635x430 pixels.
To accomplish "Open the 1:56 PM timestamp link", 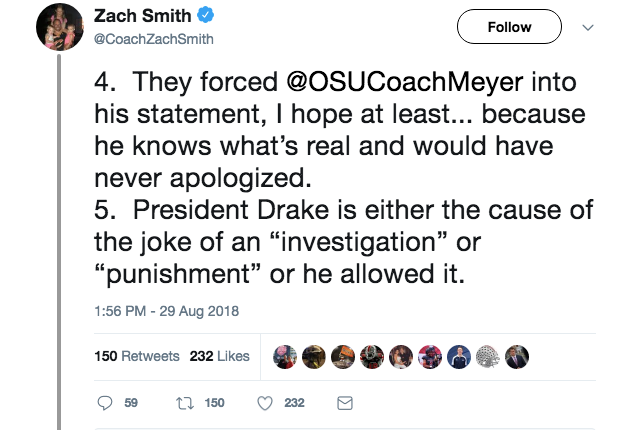I will (166, 311).
